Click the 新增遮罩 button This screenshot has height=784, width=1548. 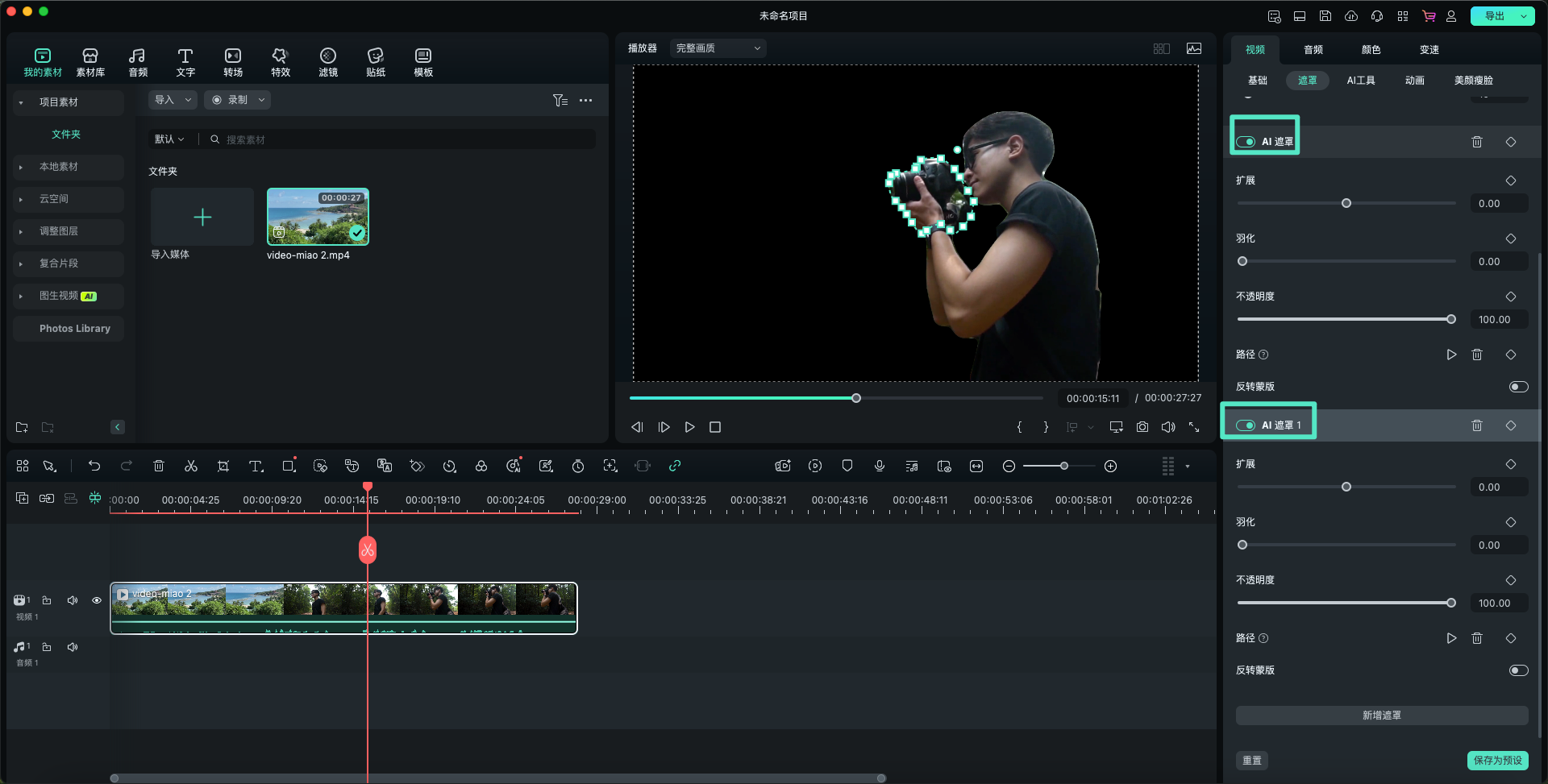pos(1381,716)
